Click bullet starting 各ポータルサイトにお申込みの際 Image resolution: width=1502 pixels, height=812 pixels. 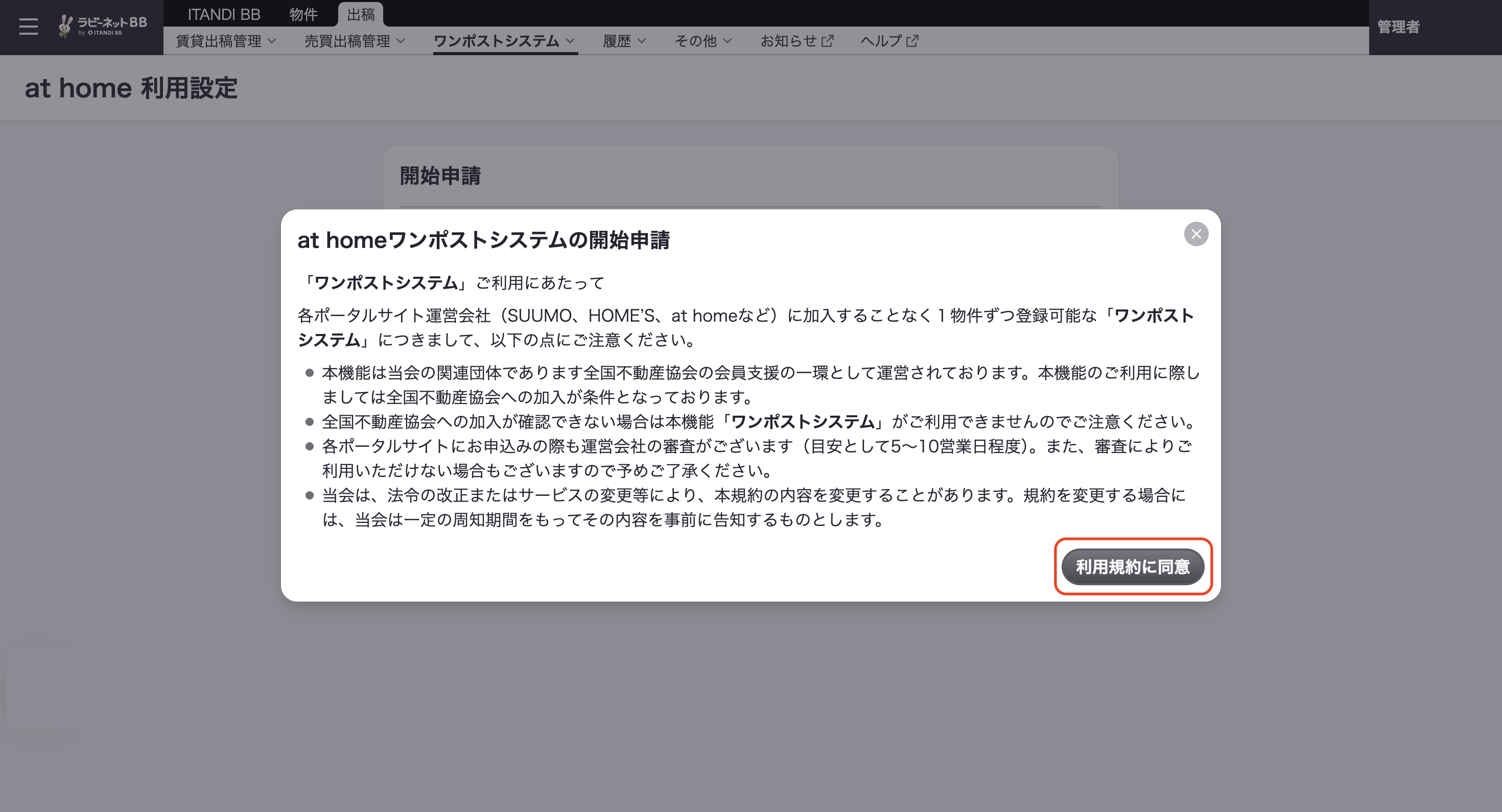pos(757,458)
